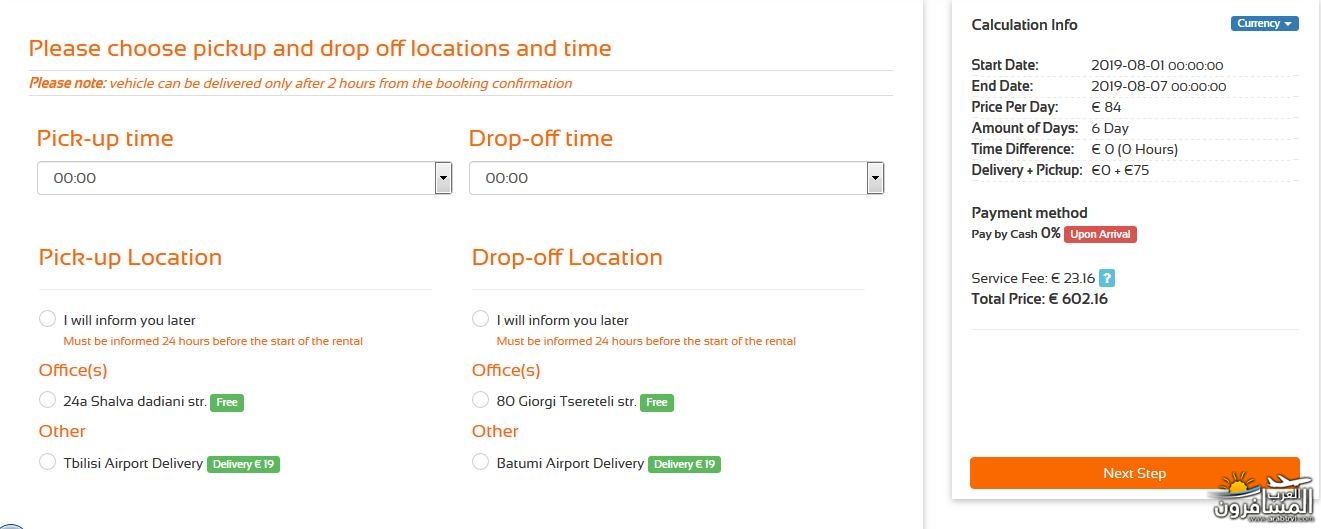Click the Delivery € 19 badge for Batumi Airport

pos(684,464)
